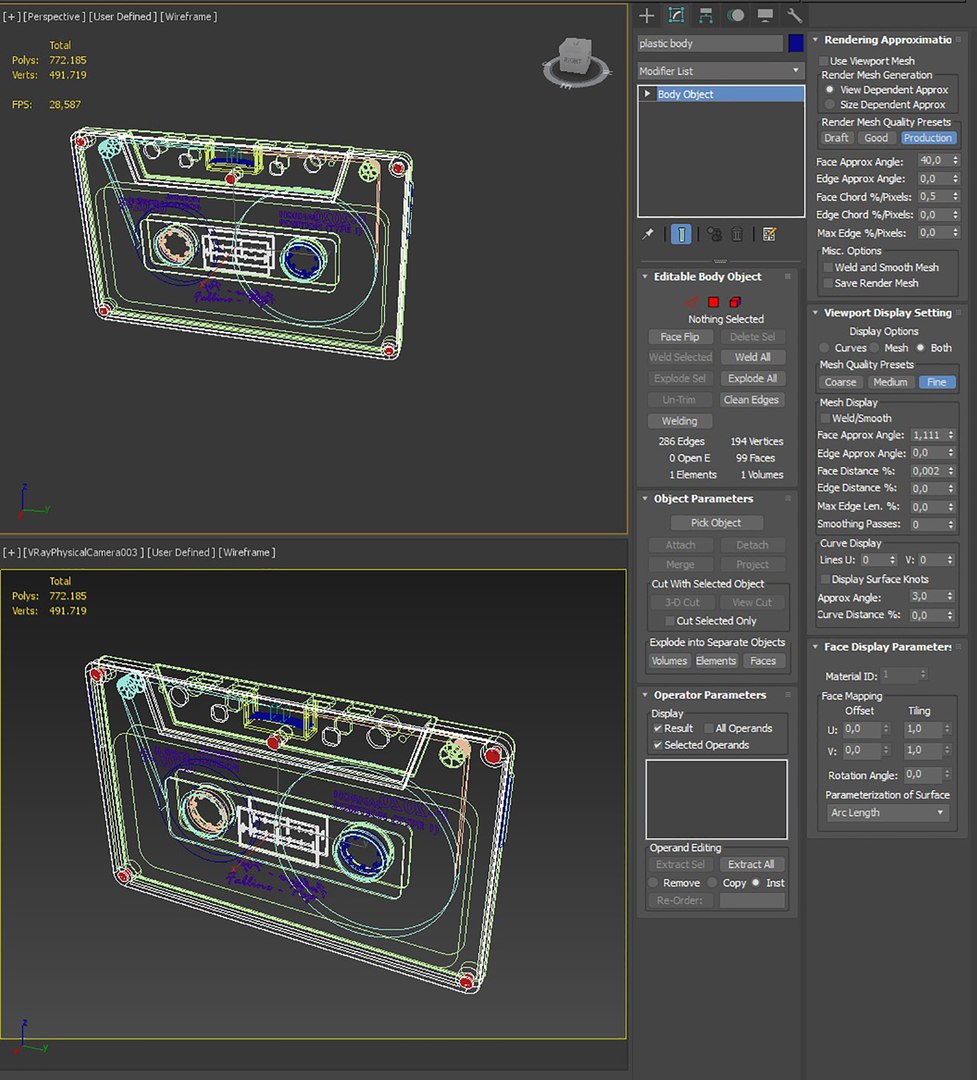Screen dimensions: 977x1080
Task: Click the object color swatch
Action: point(796,43)
